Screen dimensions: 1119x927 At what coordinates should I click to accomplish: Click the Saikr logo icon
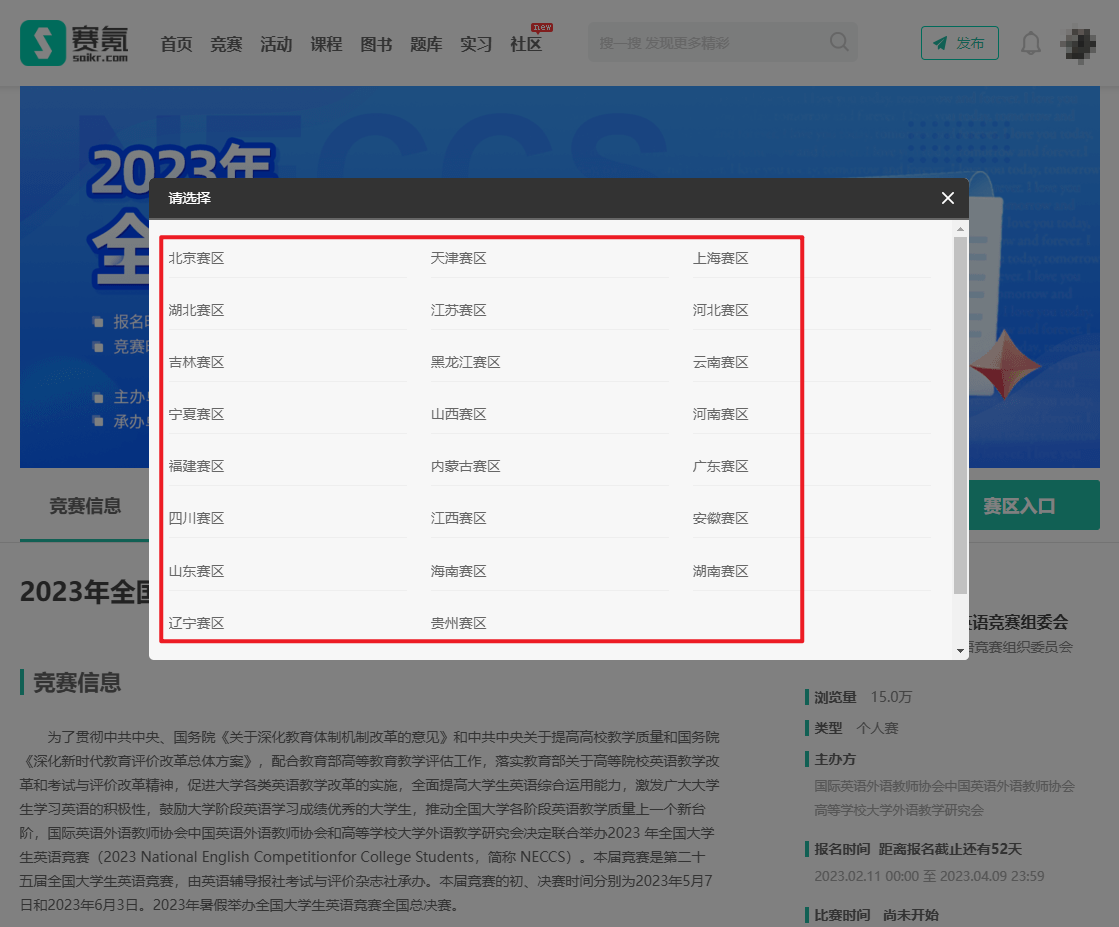click(42, 43)
